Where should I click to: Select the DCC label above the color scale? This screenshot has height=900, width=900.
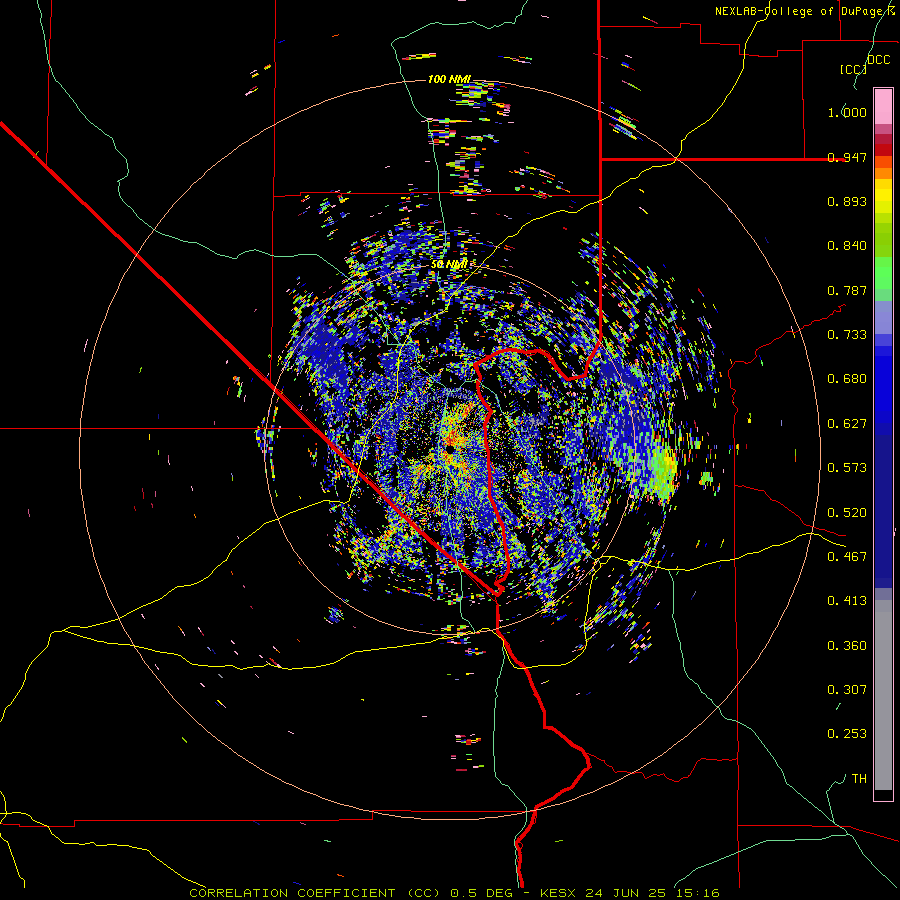tap(878, 60)
